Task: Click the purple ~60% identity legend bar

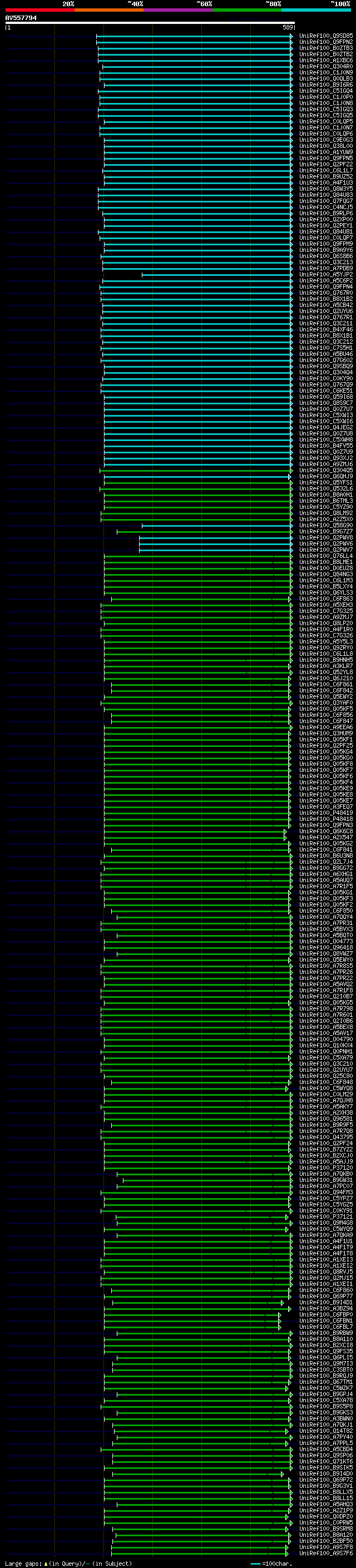Action: [x=179, y=10]
